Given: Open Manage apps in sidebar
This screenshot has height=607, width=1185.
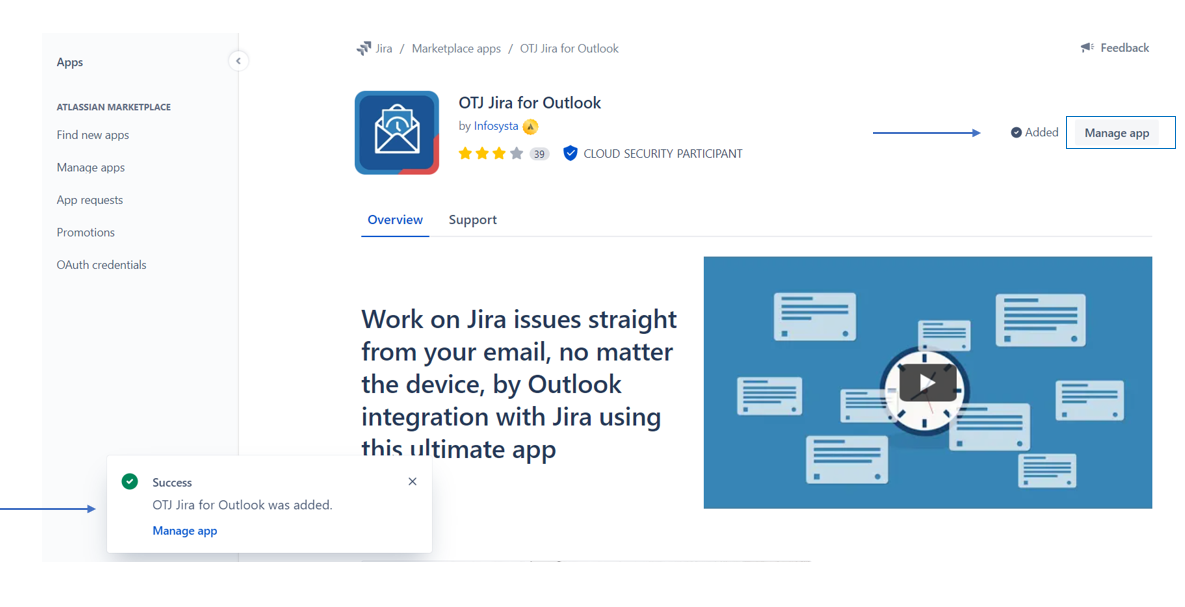Looking at the screenshot, I should (91, 167).
